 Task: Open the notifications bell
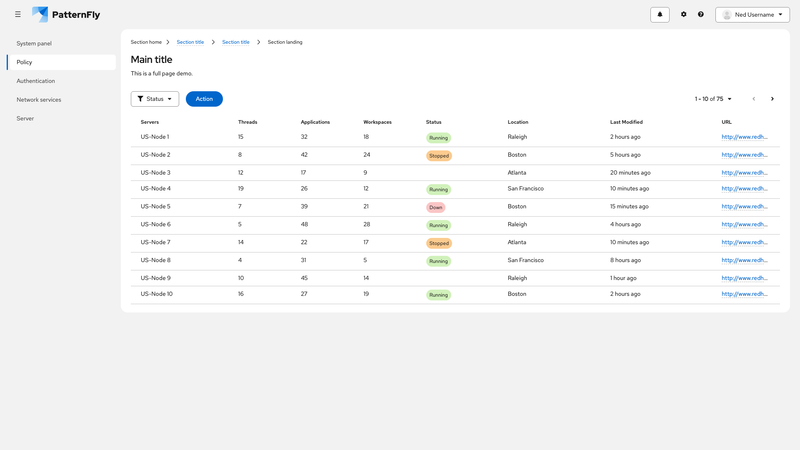(x=659, y=15)
